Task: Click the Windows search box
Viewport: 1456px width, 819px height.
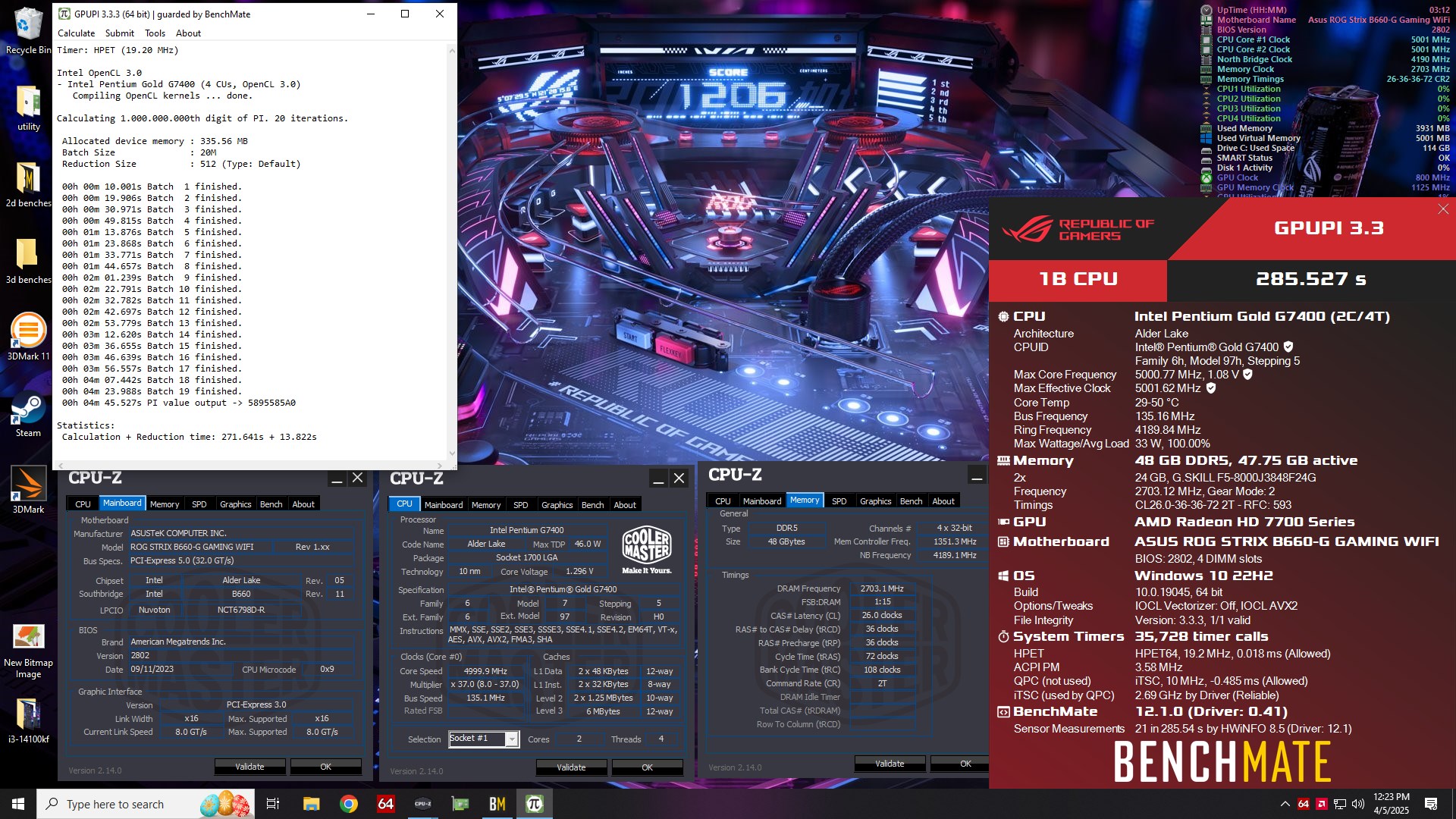Action: coord(146,804)
